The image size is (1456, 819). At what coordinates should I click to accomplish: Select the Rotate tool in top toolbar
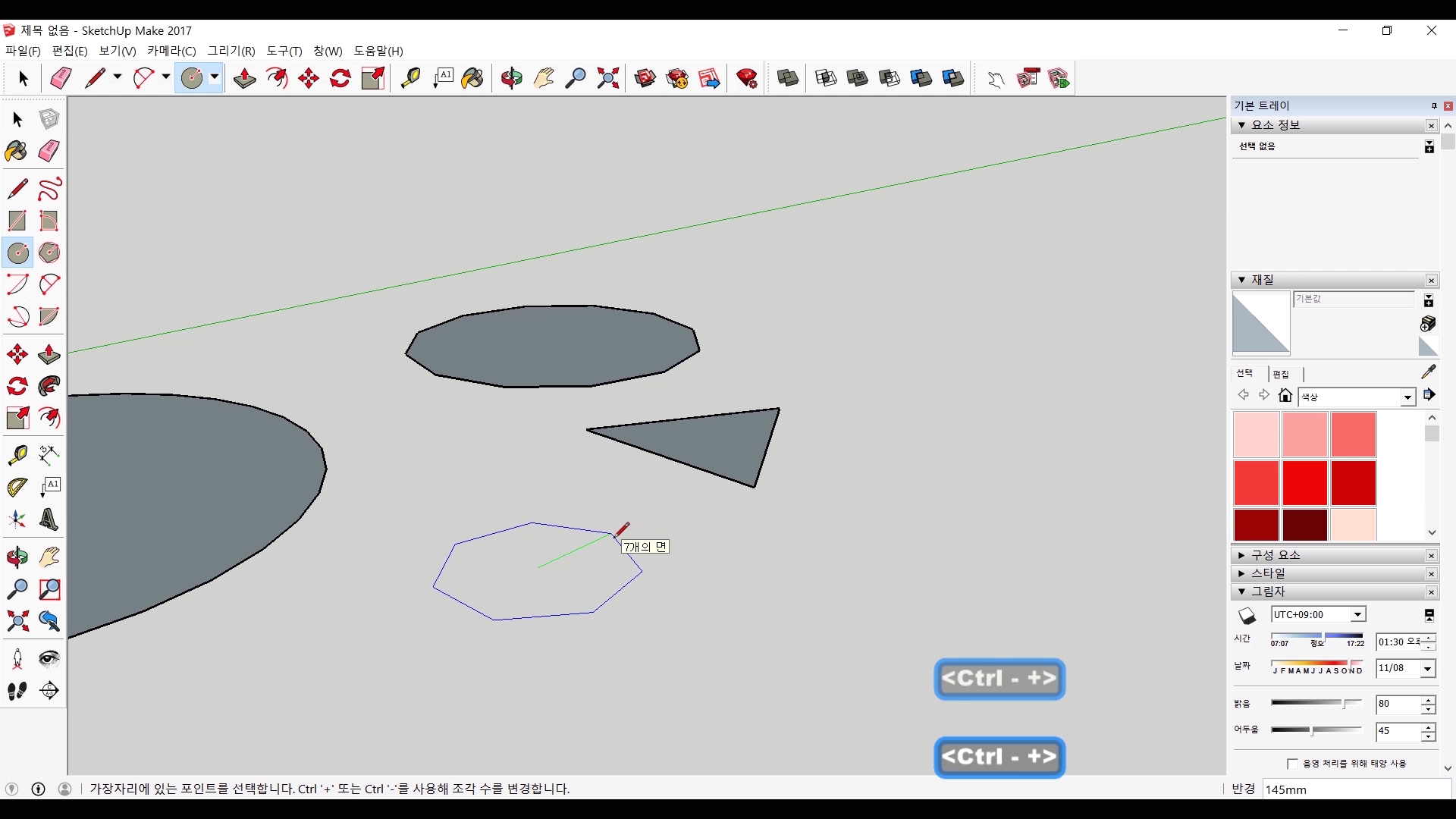(340, 78)
